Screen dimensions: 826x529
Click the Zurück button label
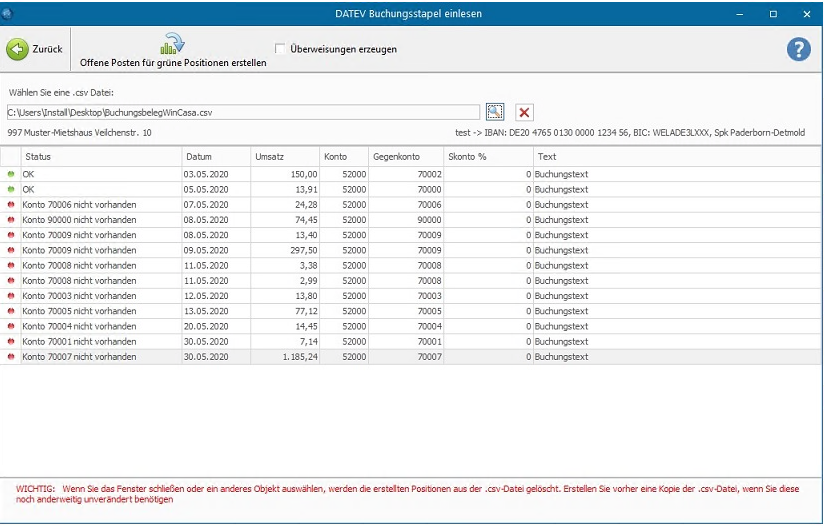(47, 49)
